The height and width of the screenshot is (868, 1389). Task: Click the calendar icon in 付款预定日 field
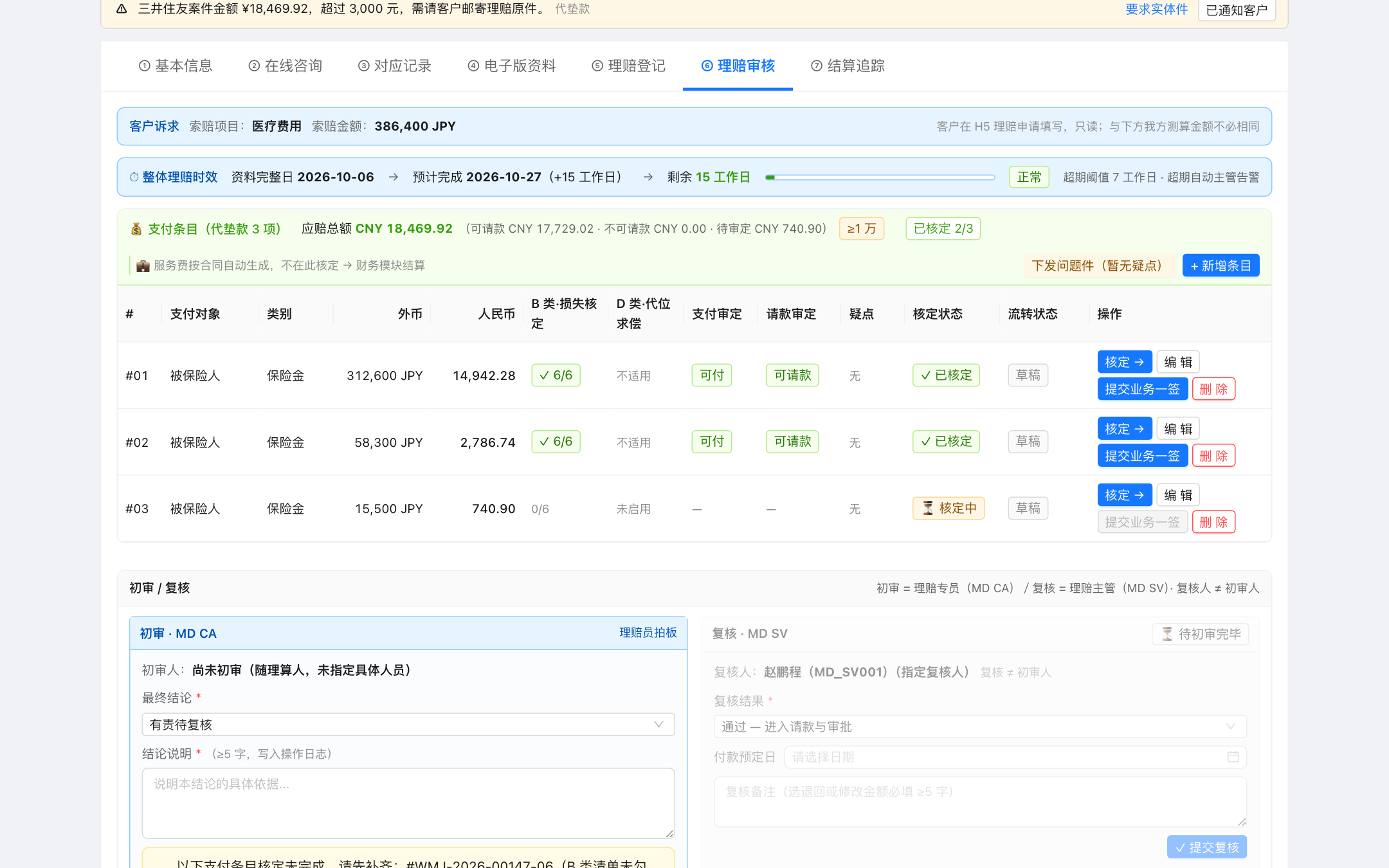[1233, 757]
